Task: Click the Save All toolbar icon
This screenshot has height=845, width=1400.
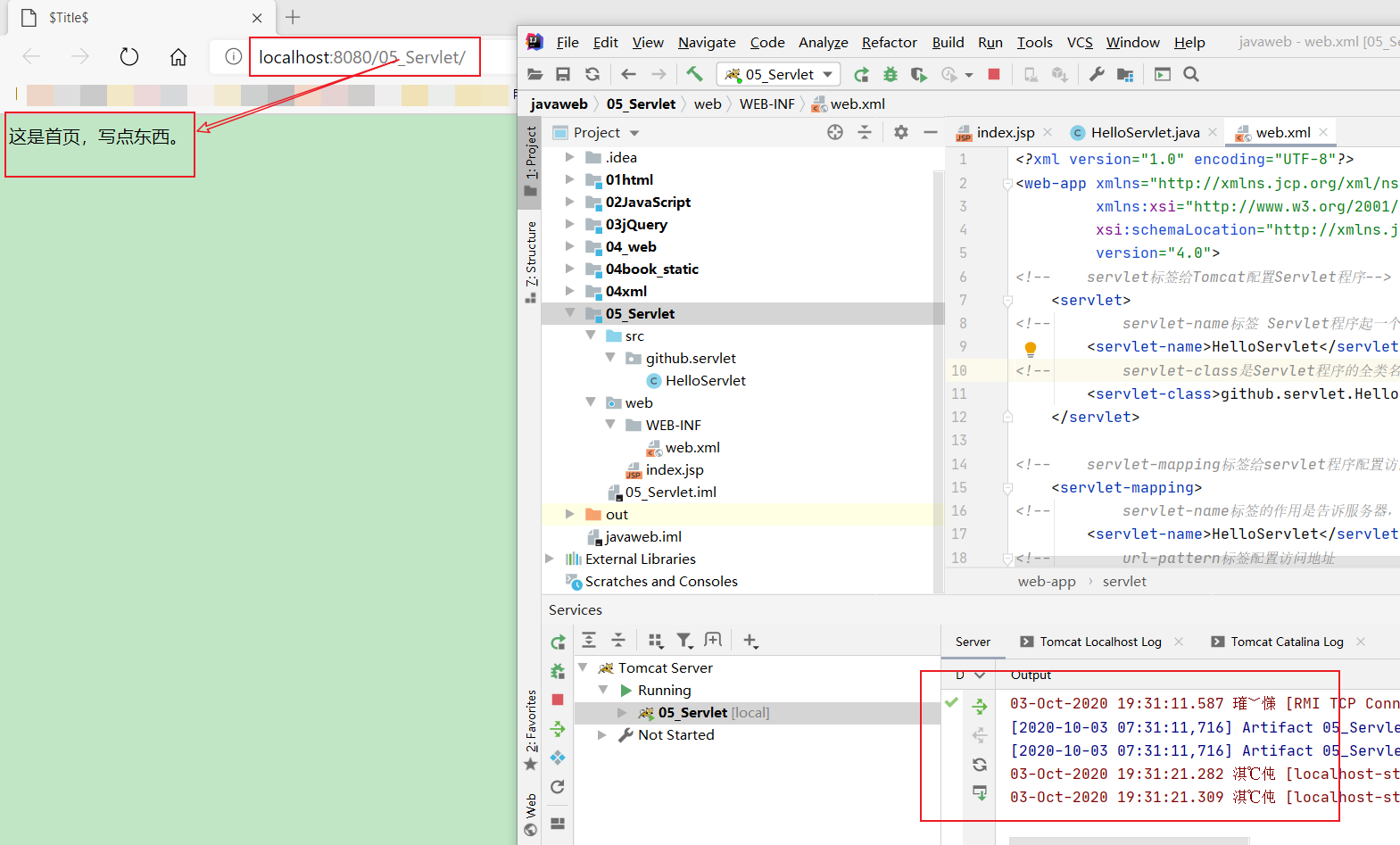Action: 563,74
